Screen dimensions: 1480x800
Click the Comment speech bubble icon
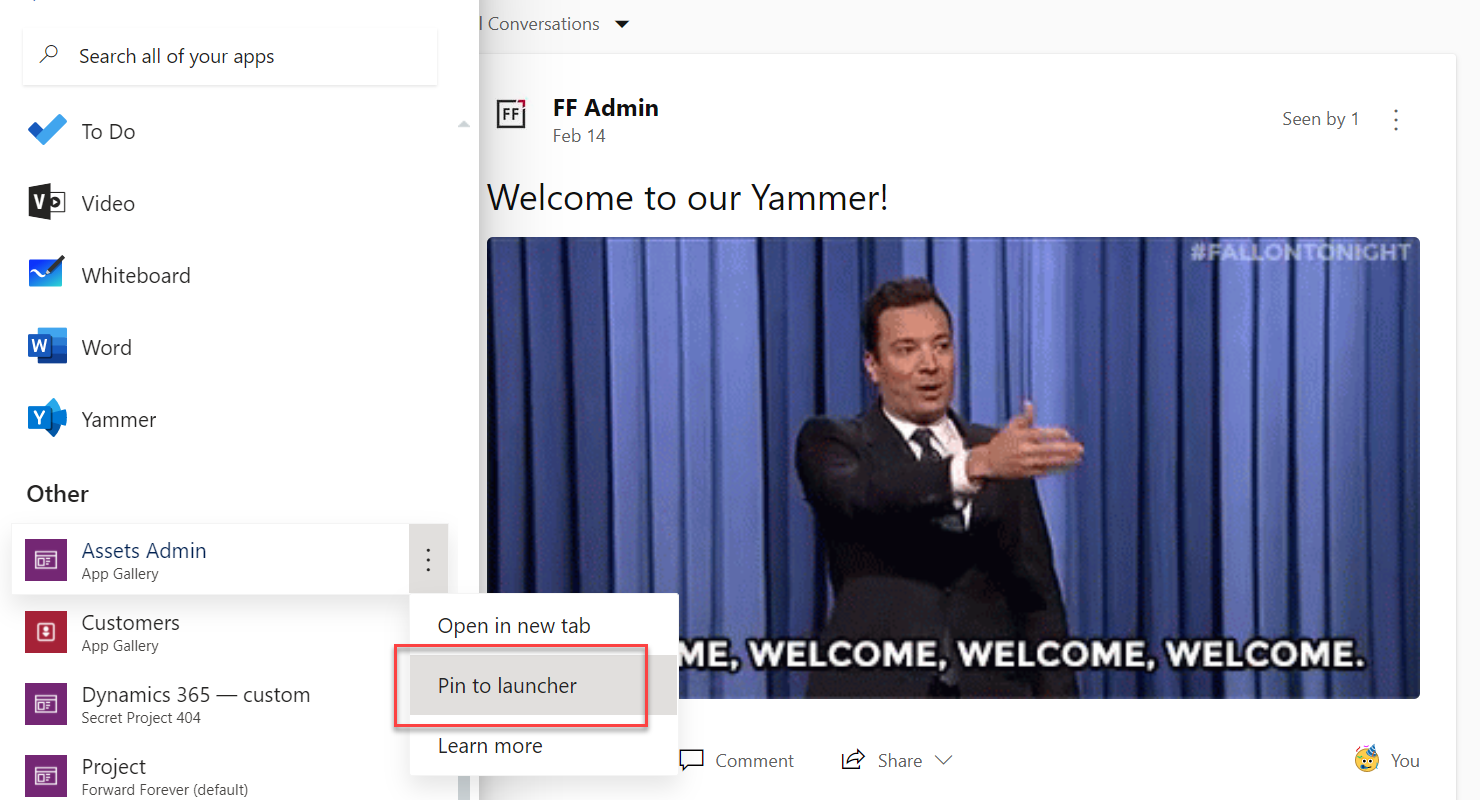pos(691,760)
